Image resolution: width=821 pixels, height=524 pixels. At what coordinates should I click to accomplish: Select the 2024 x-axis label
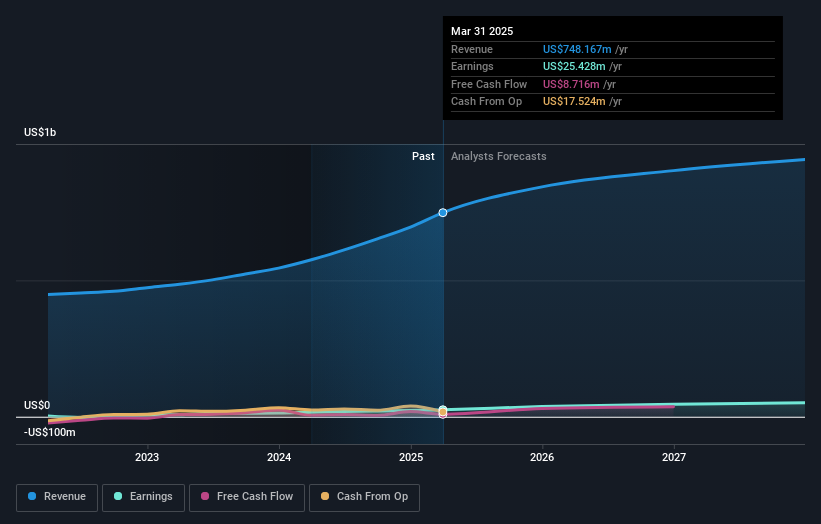click(x=279, y=457)
